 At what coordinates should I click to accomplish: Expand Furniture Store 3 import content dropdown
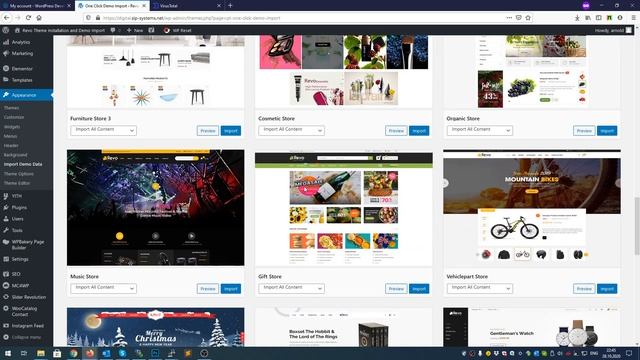pos(103,130)
